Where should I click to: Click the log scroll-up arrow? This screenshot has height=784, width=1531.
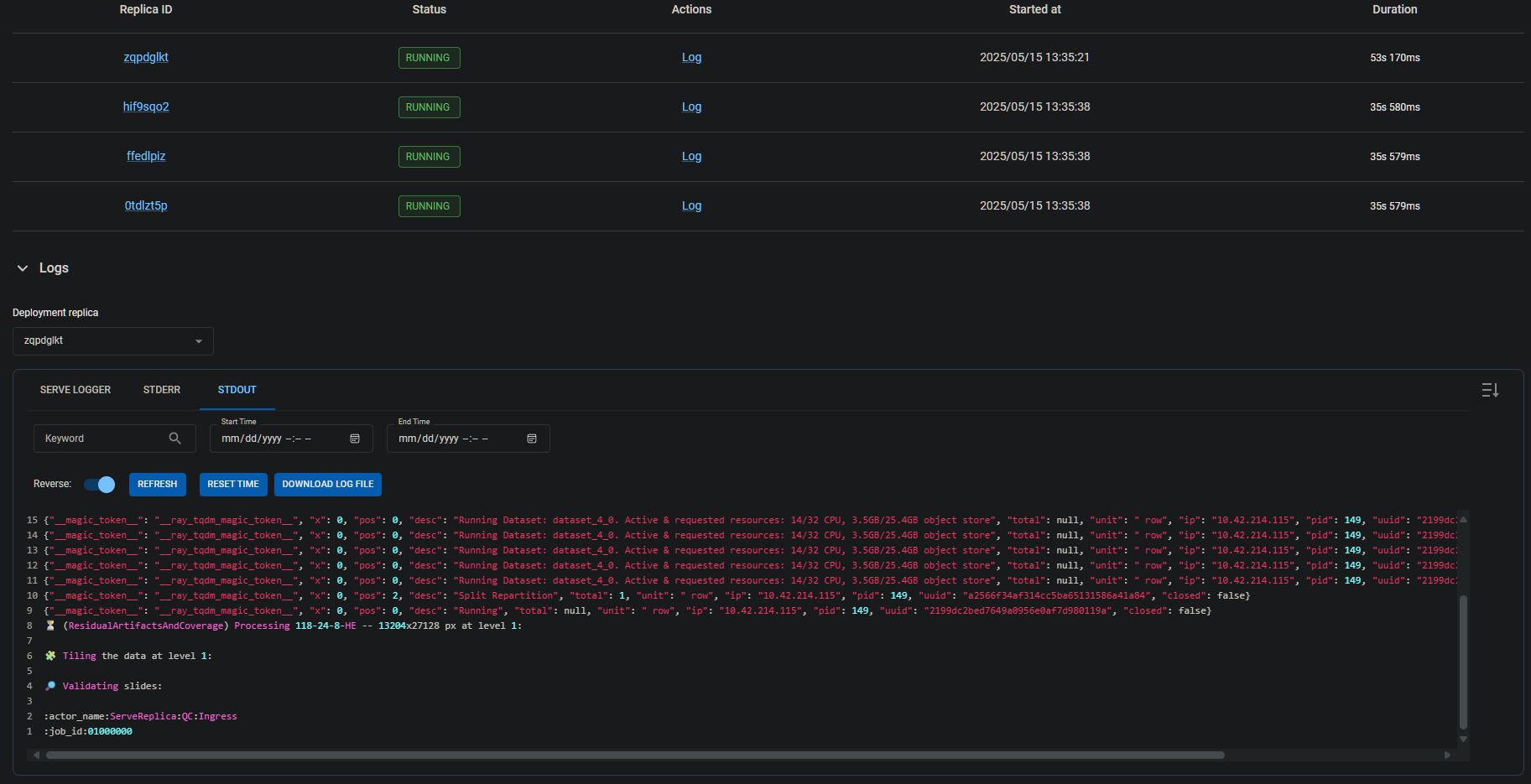pyautogui.click(x=1463, y=519)
